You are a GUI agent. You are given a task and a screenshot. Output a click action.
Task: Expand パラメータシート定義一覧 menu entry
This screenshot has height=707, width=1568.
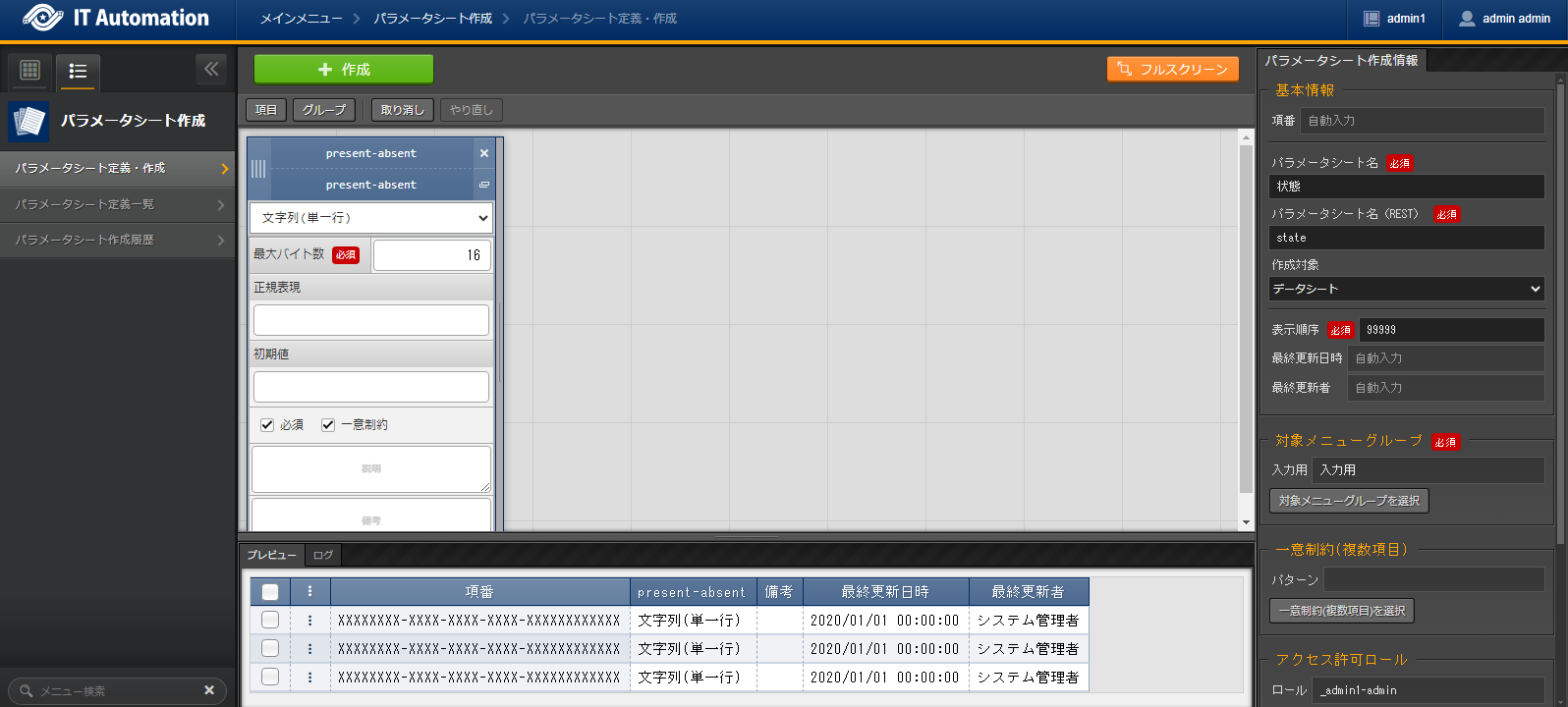pyautogui.click(x=117, y=204)
